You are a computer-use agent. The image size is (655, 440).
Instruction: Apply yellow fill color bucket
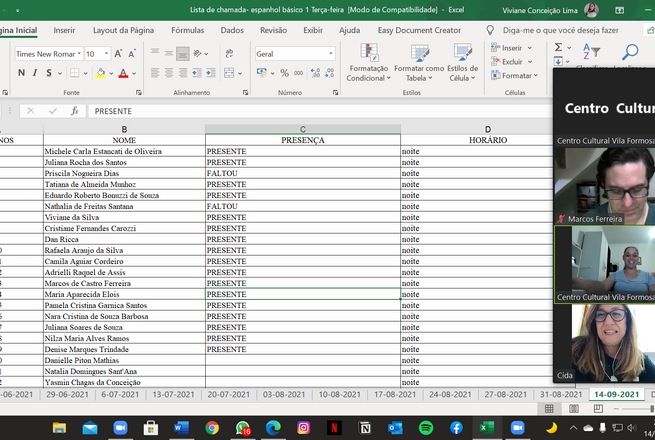(101, 73)
